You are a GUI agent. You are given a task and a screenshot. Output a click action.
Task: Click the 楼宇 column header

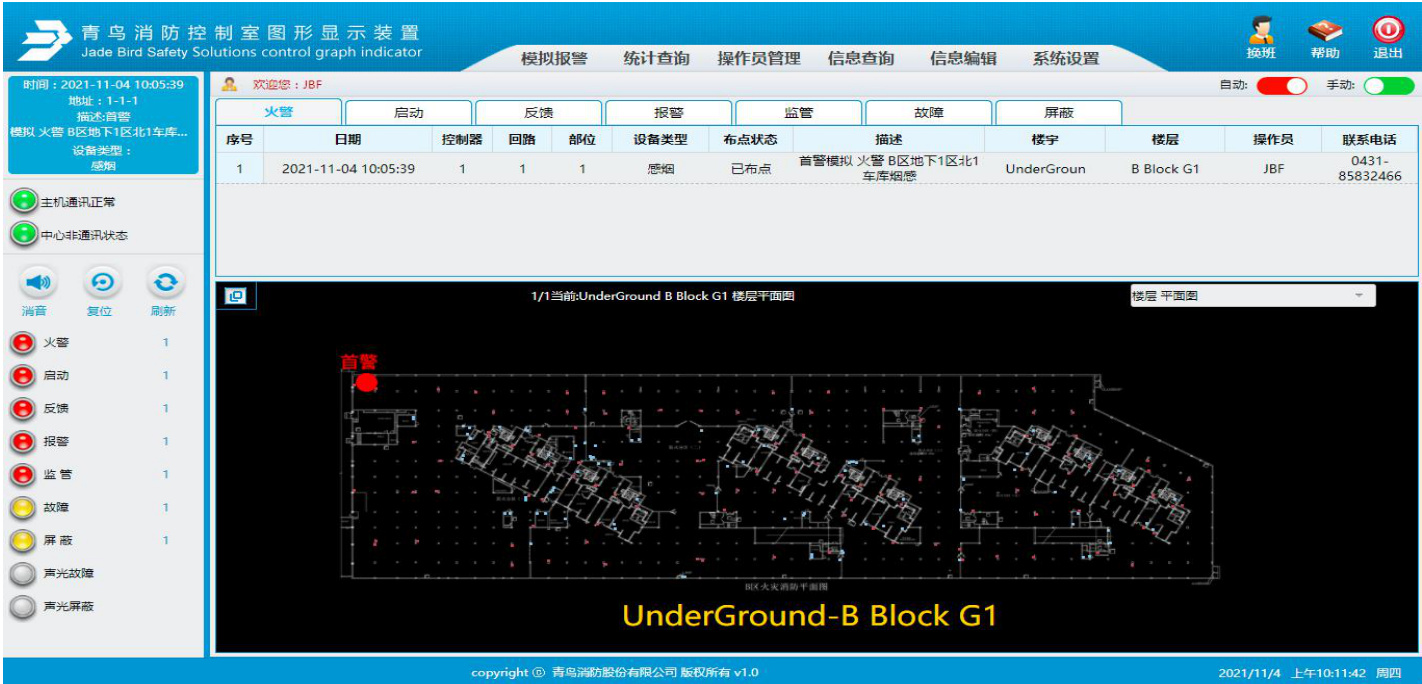coord(1045,139)
